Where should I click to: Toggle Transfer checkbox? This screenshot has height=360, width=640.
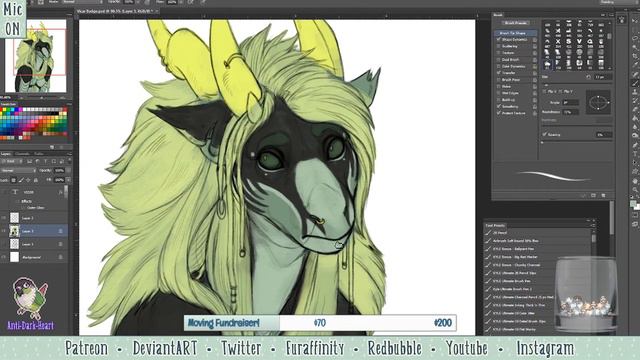[499, 73]
